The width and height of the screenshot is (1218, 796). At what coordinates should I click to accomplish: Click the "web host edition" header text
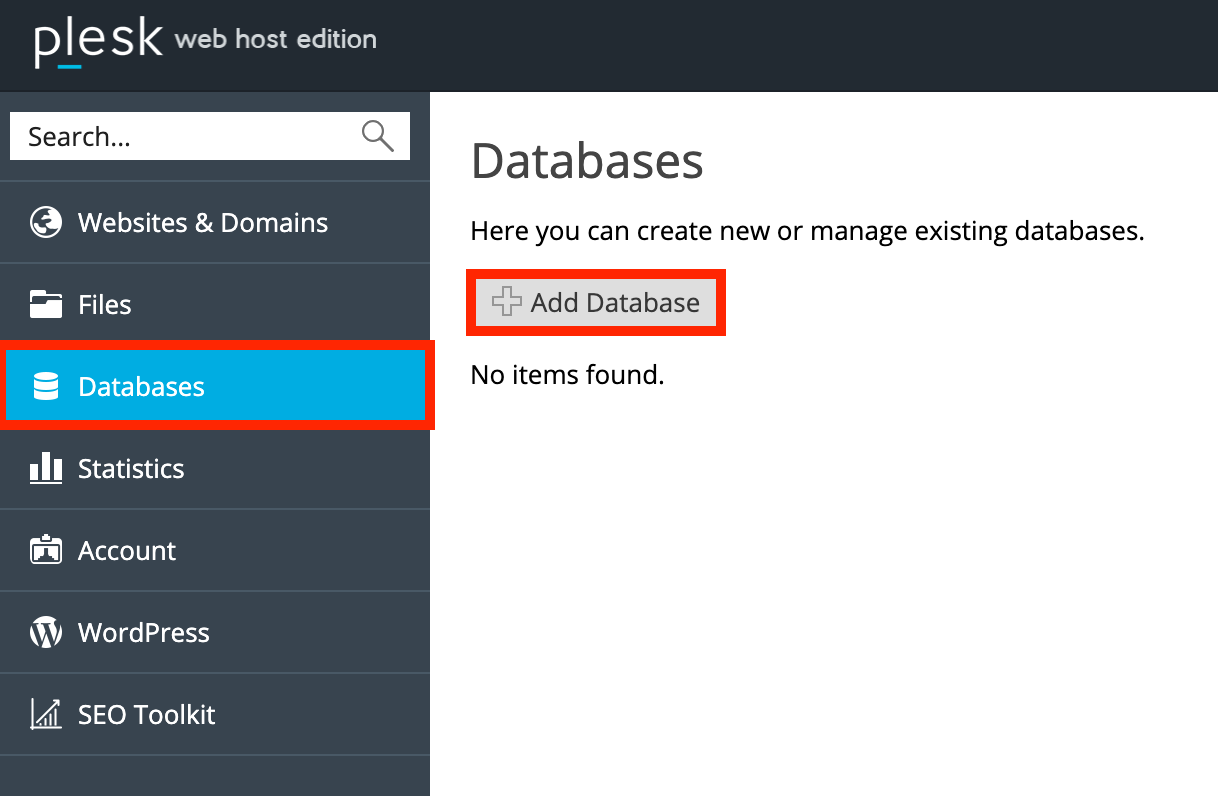pos(276,40)
